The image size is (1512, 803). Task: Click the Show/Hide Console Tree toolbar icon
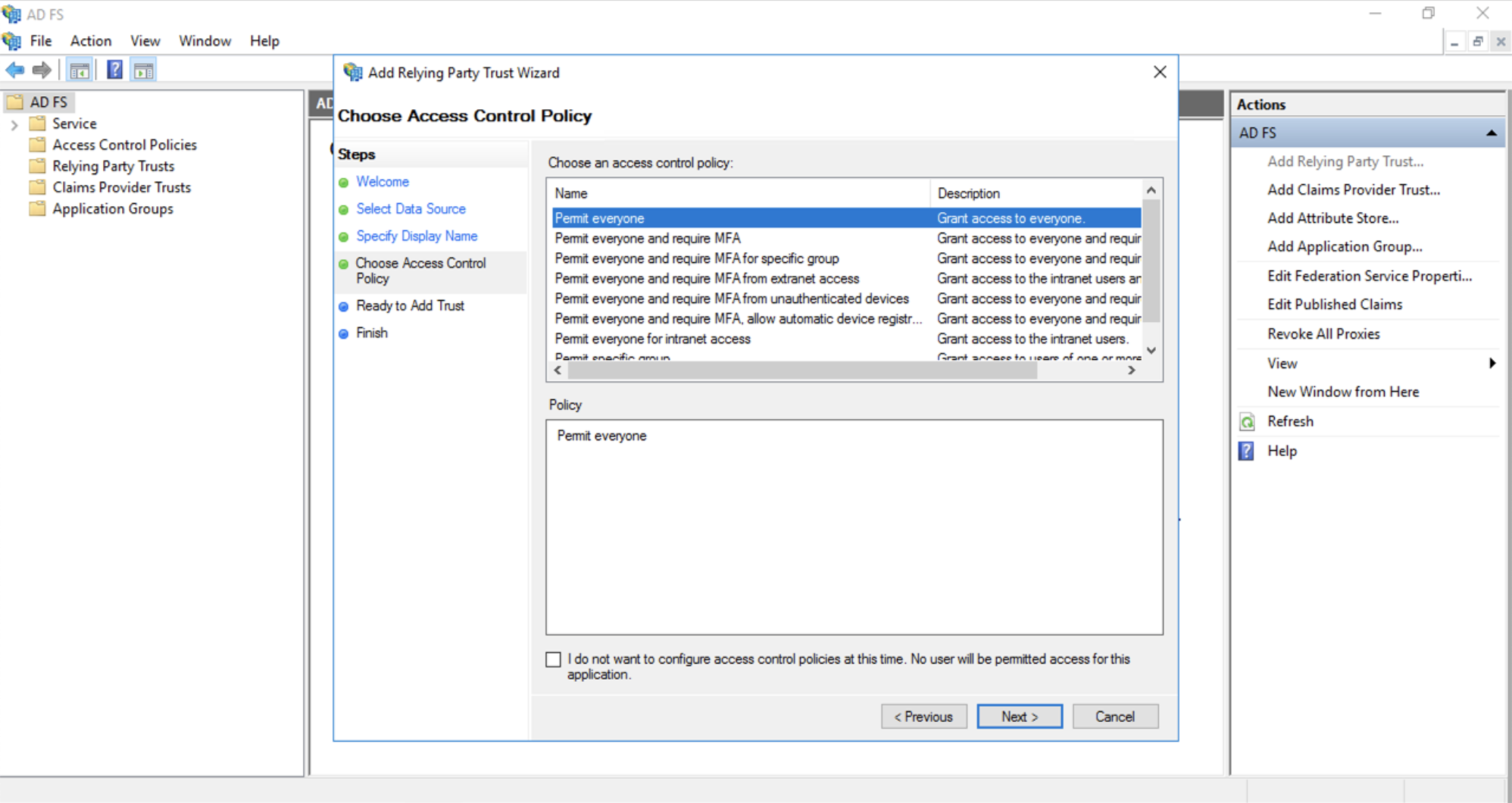(x=80, y=70)
